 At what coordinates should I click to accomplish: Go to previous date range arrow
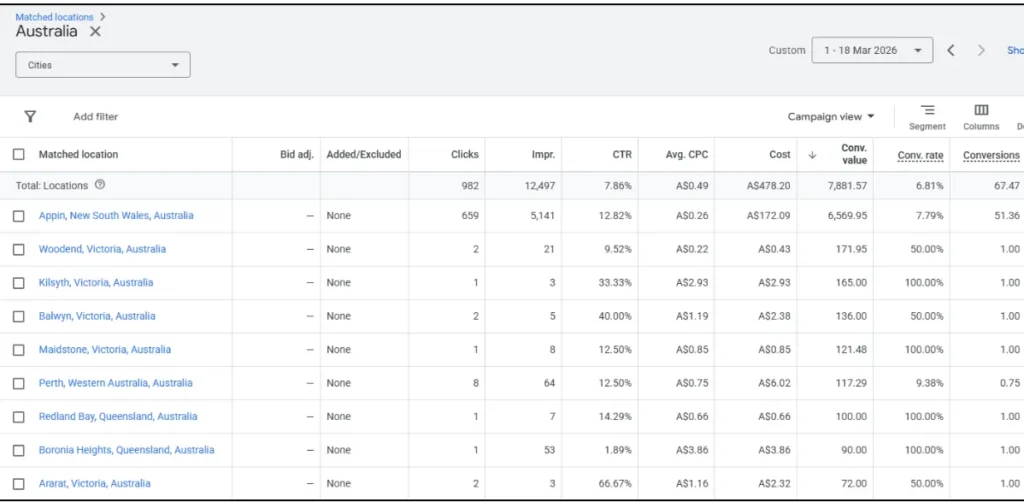951,50
